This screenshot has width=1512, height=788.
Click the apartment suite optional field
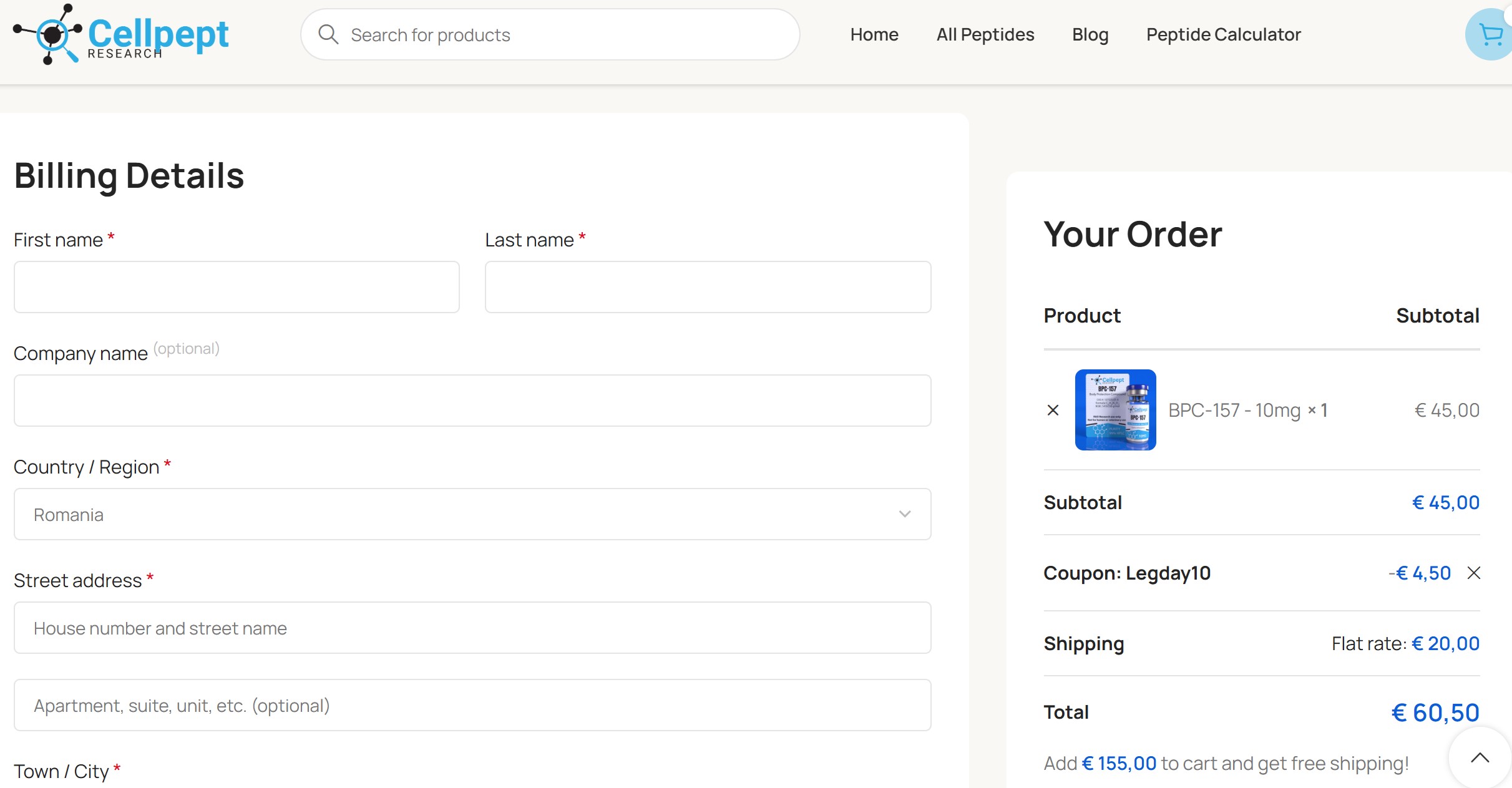(x=472, y=705)
